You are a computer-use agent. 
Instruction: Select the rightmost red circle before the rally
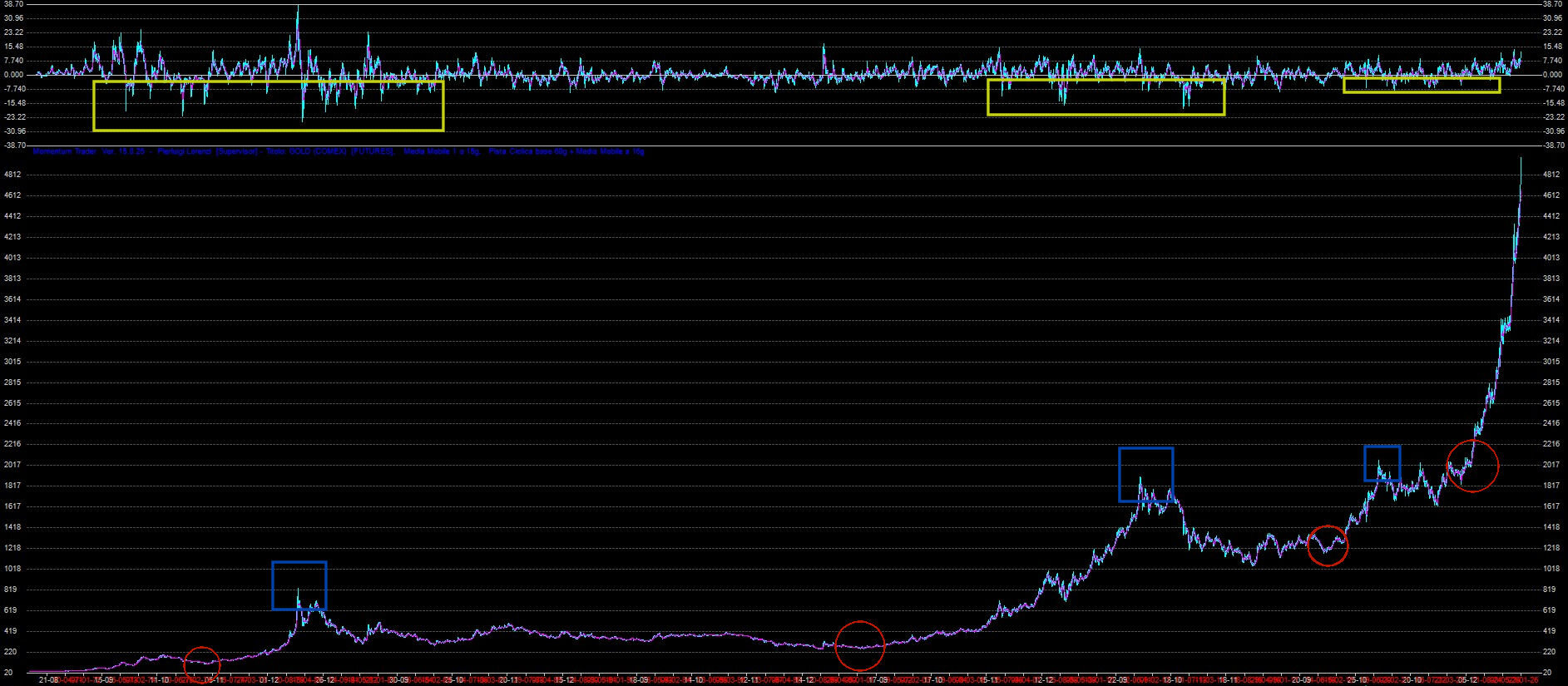(1472, 466)
